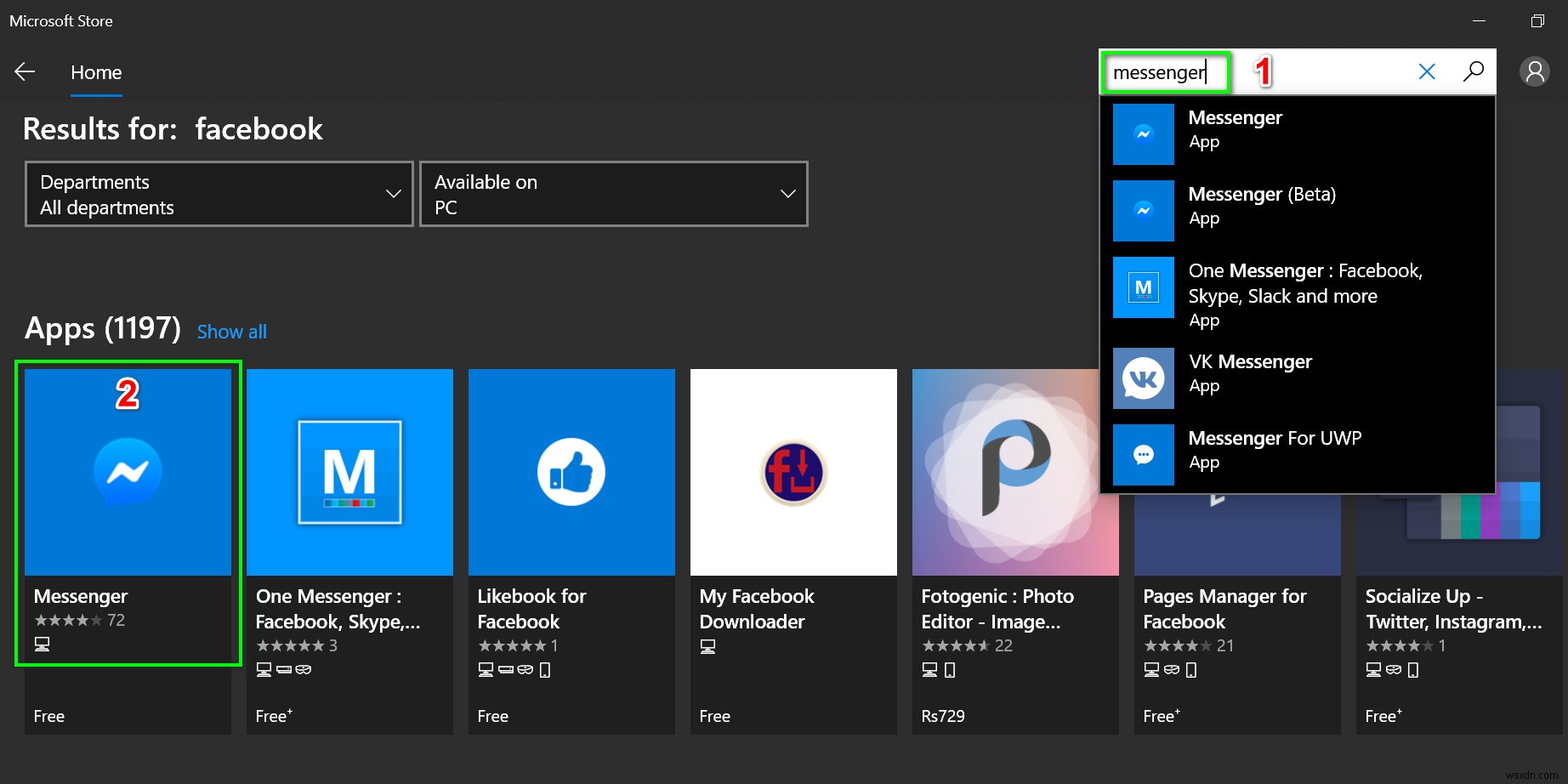Open Likebook for Facebook thumbs-up icon

pos(571,472)
